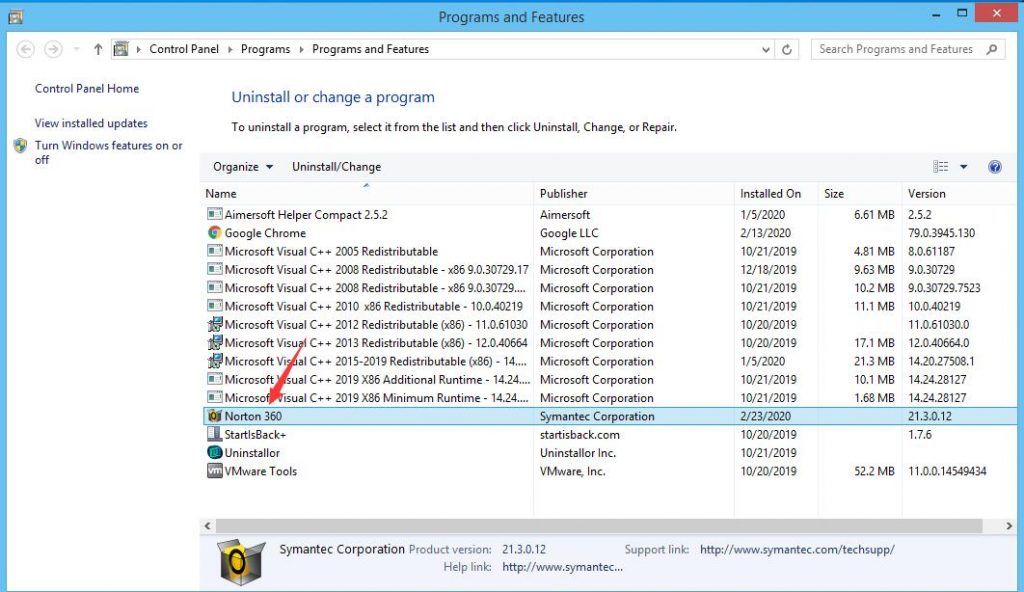Open Turn Windows features on or off
Image resolution: width=1024 pixels, height=592 pixels.
pyautogui.click(x=108, y=152)
